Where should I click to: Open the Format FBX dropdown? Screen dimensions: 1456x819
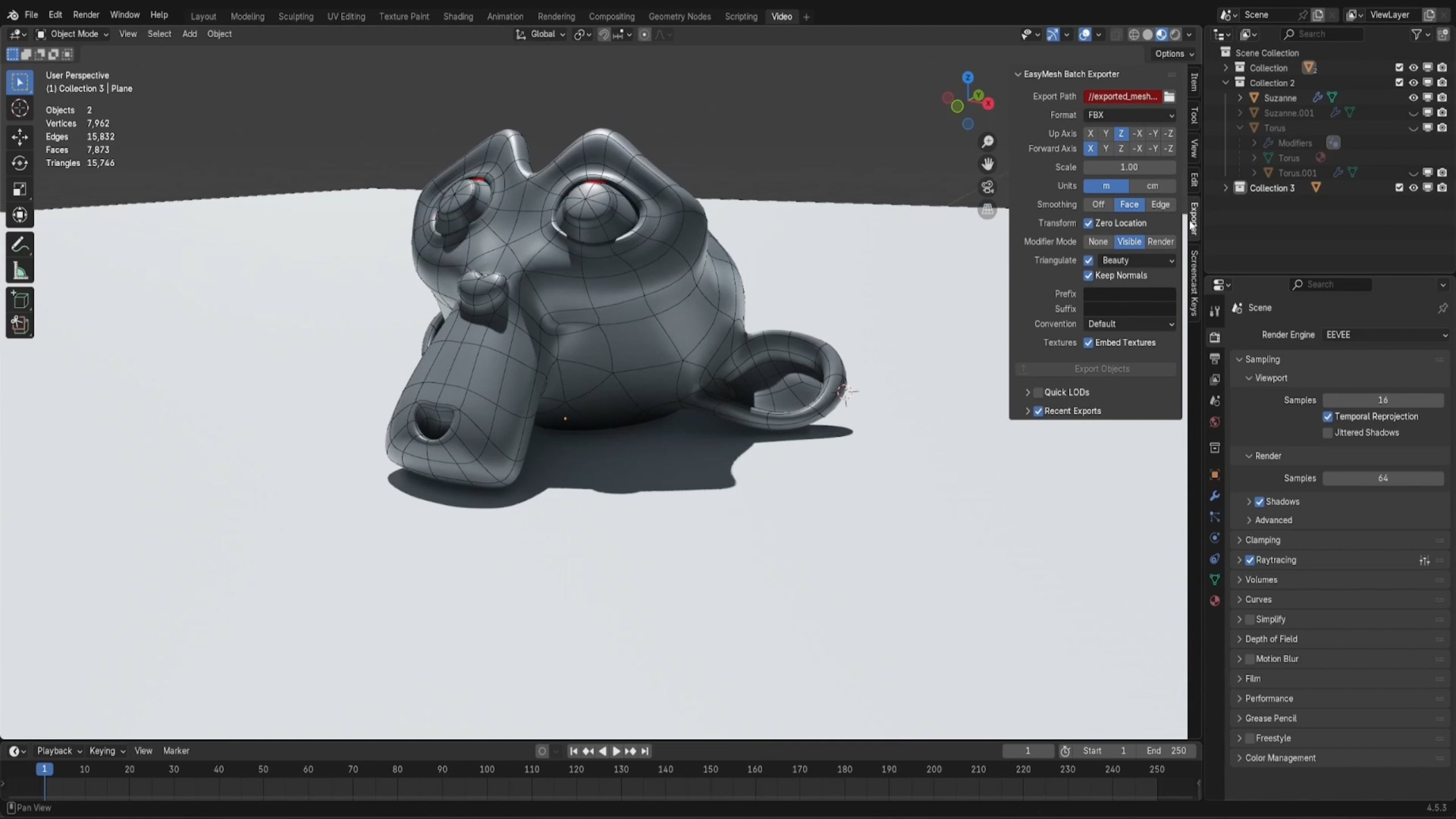tap(1129, 115)
